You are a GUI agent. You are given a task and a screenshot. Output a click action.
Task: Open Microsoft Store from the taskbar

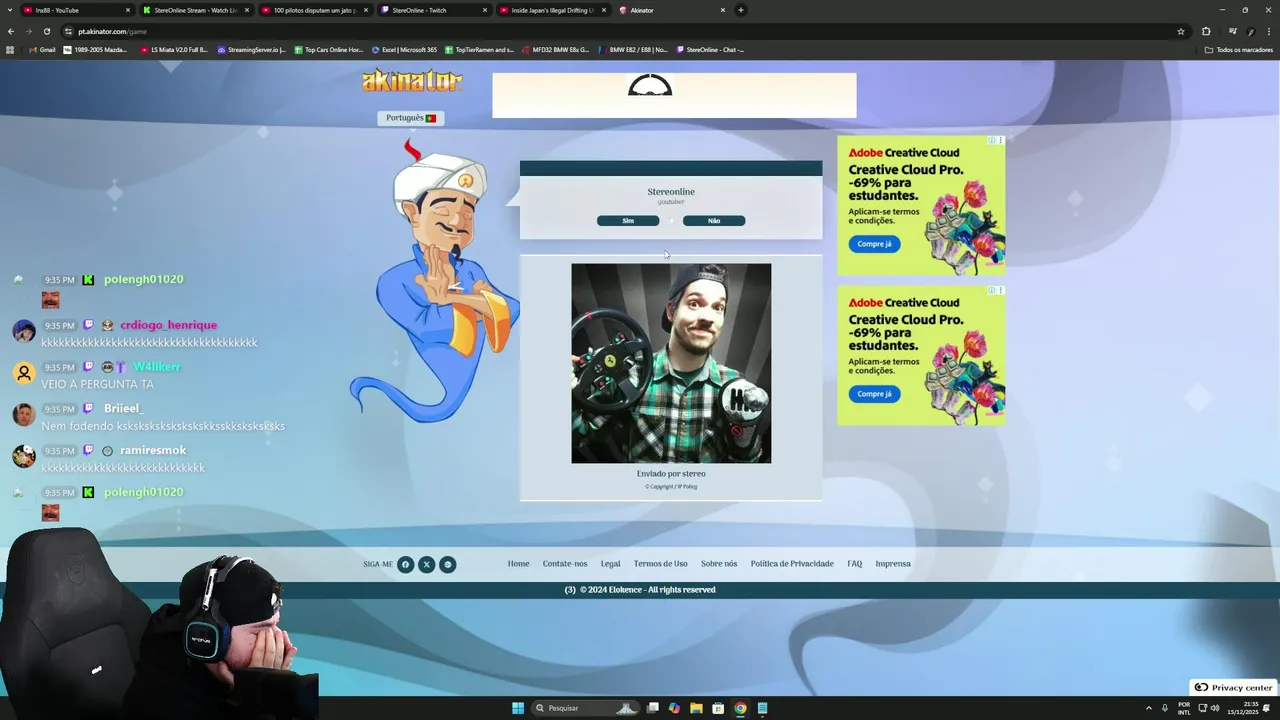click(x=718, y=708)
